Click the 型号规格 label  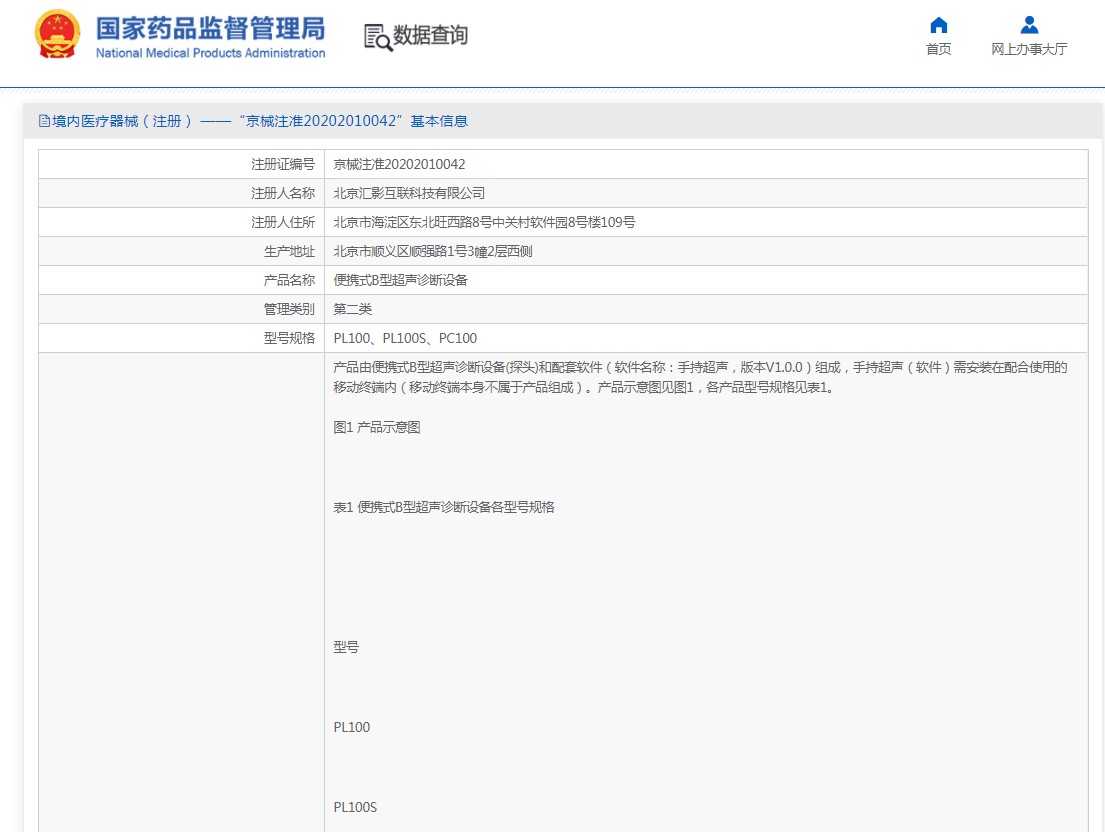pyautogui.click(x=289, y=337)
